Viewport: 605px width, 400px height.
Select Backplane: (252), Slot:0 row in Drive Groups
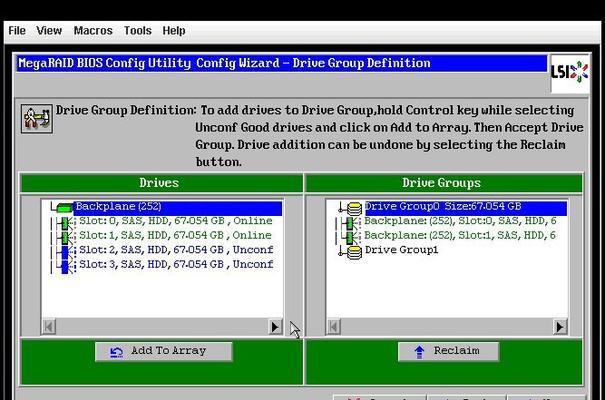pos(460,221)
